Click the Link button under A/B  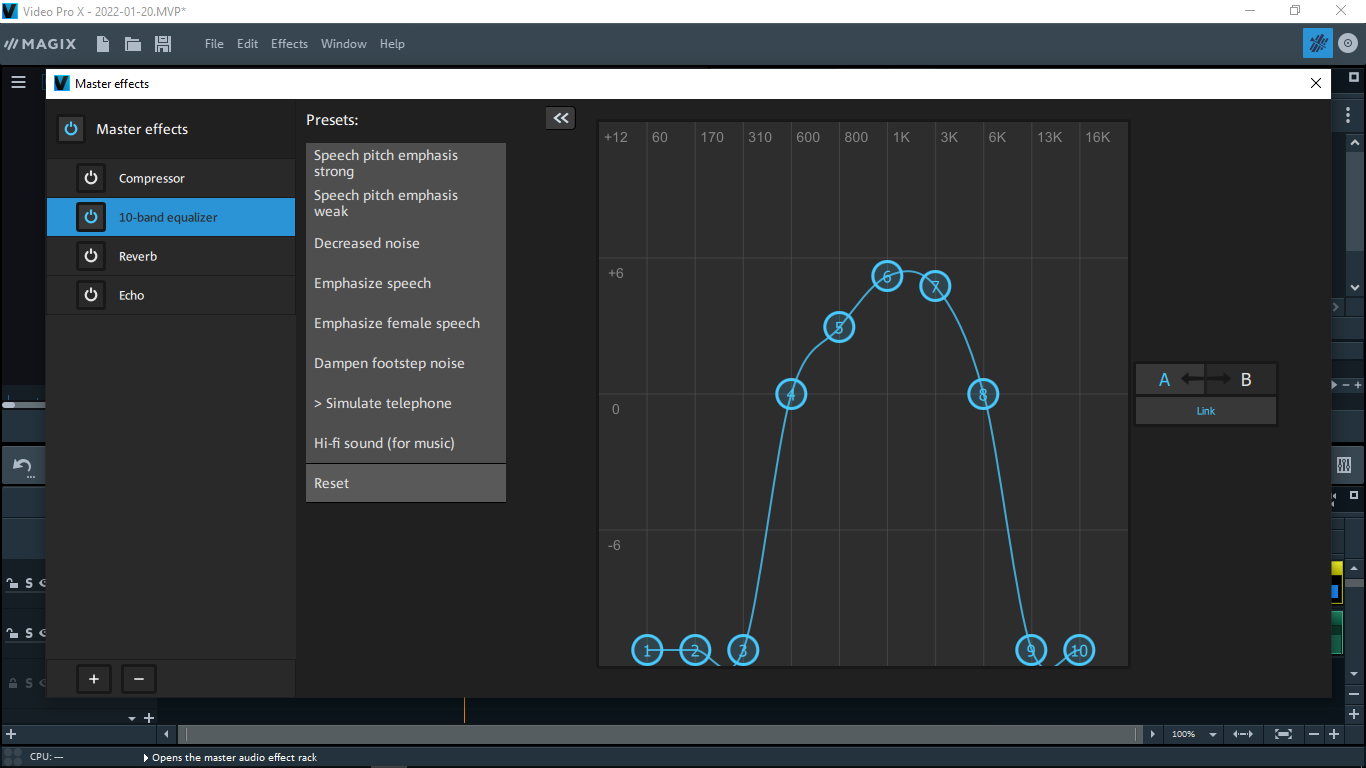[x=1205, y=411]
